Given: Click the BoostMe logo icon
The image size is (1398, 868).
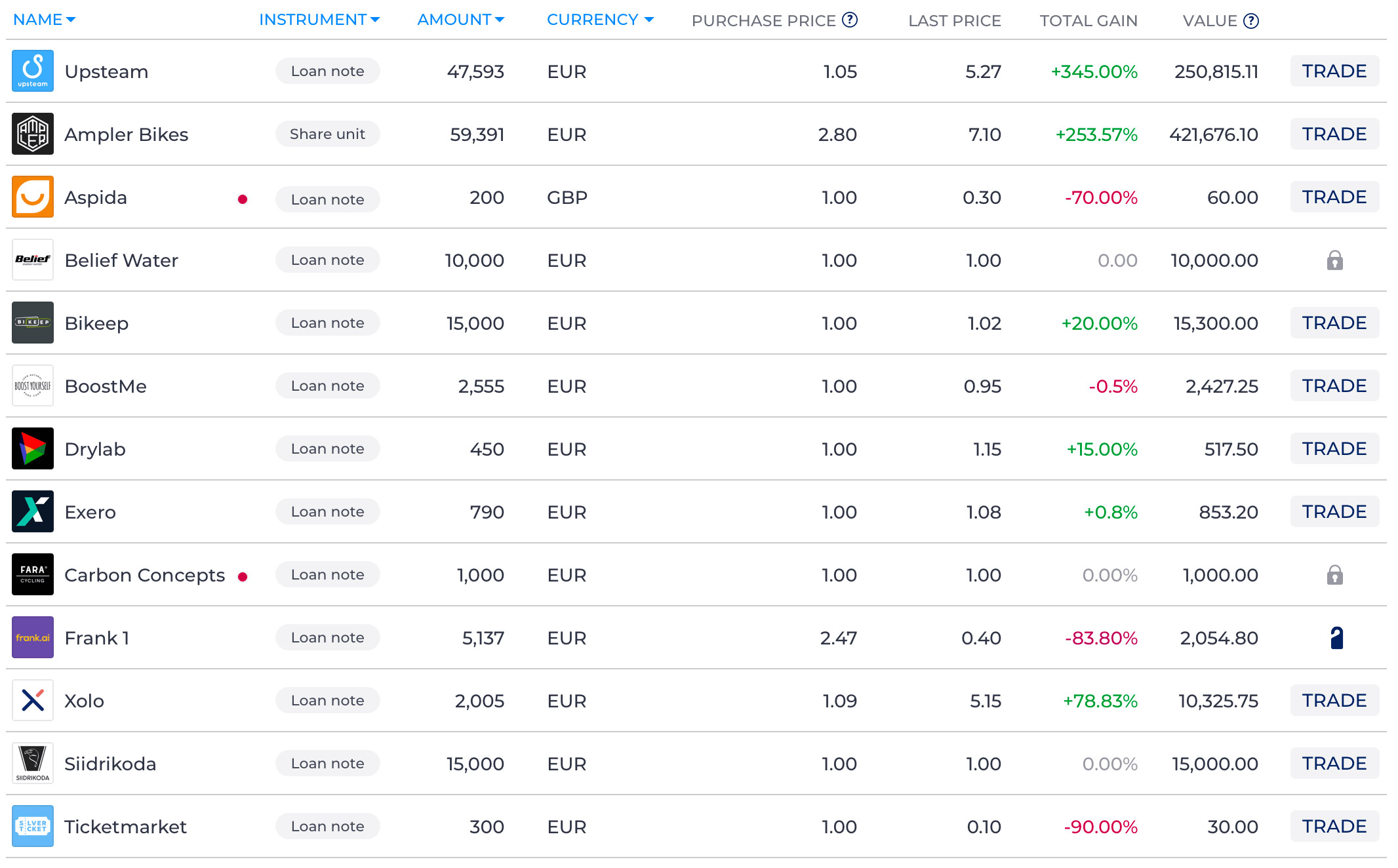Looking at the screenshot, I should [x=33, y=385].
